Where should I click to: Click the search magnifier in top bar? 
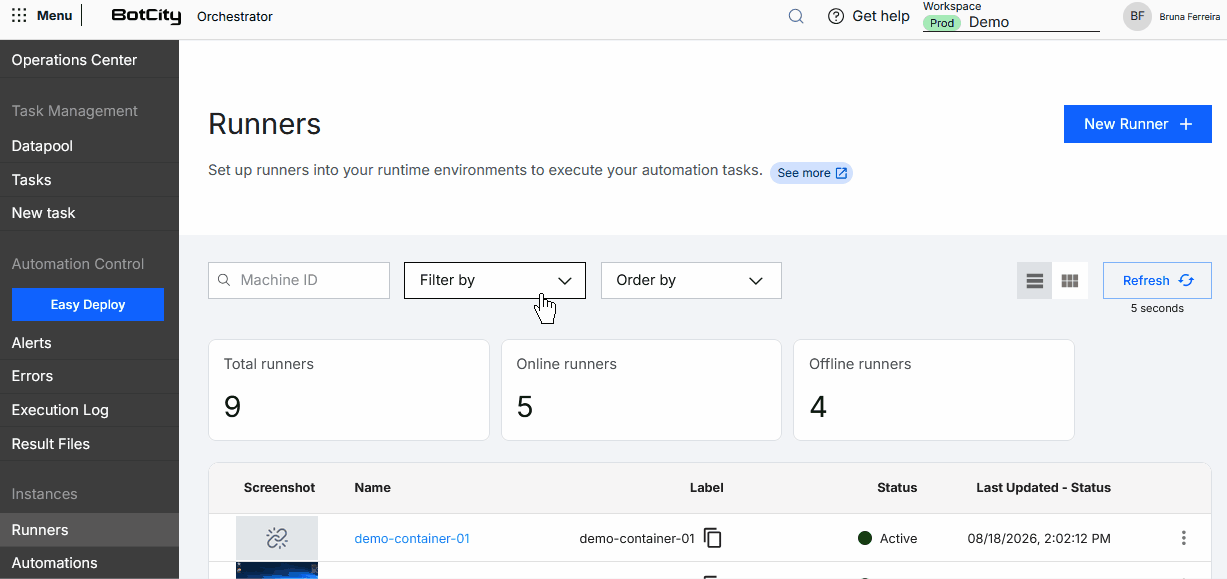(796, 16)
